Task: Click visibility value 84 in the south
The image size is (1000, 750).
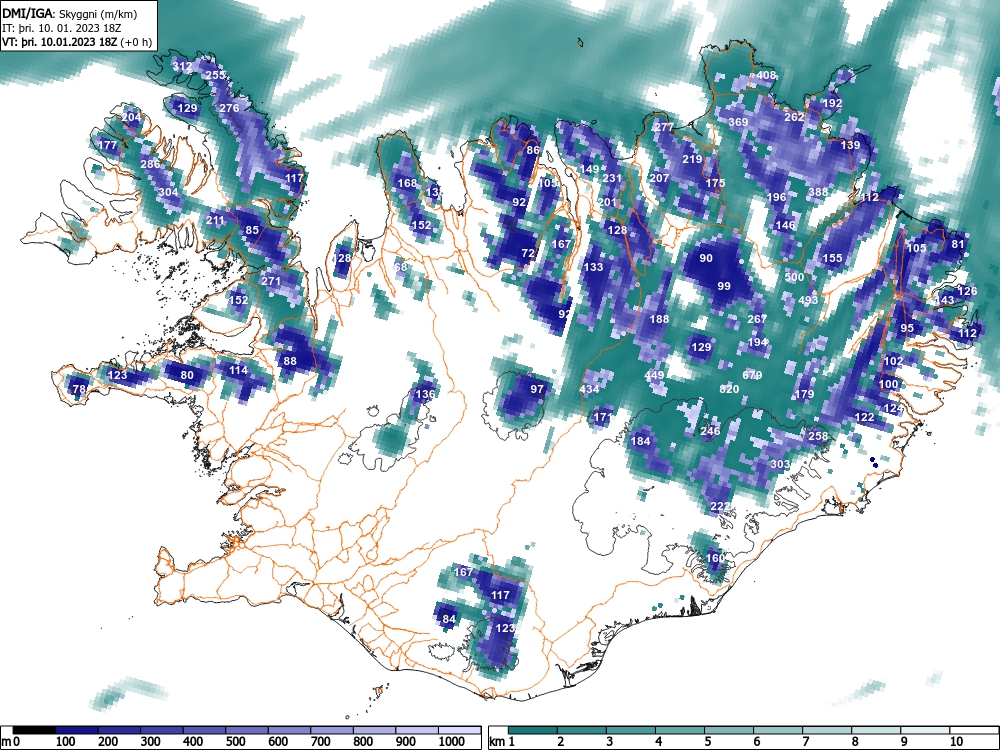Action: click(x=449, y=619)
